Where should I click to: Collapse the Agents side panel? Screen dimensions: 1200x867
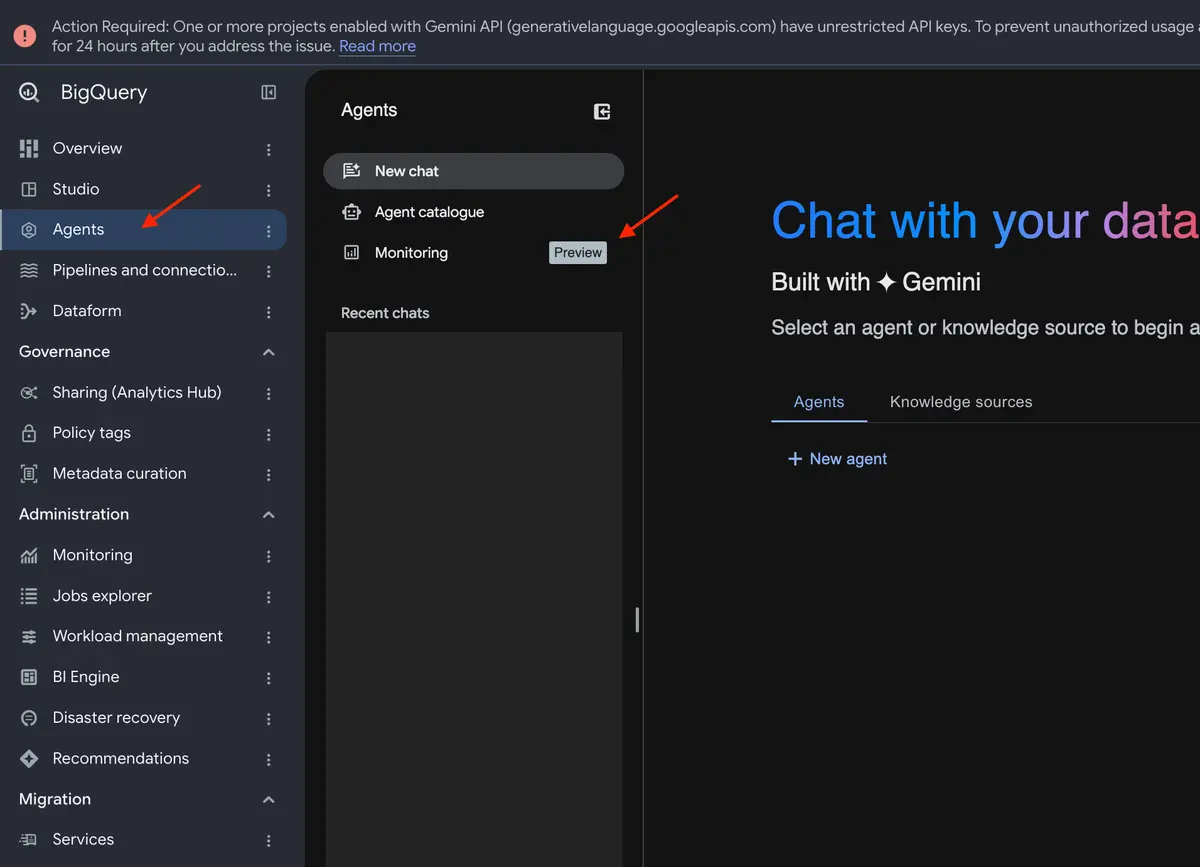click(x=602, y=112)
